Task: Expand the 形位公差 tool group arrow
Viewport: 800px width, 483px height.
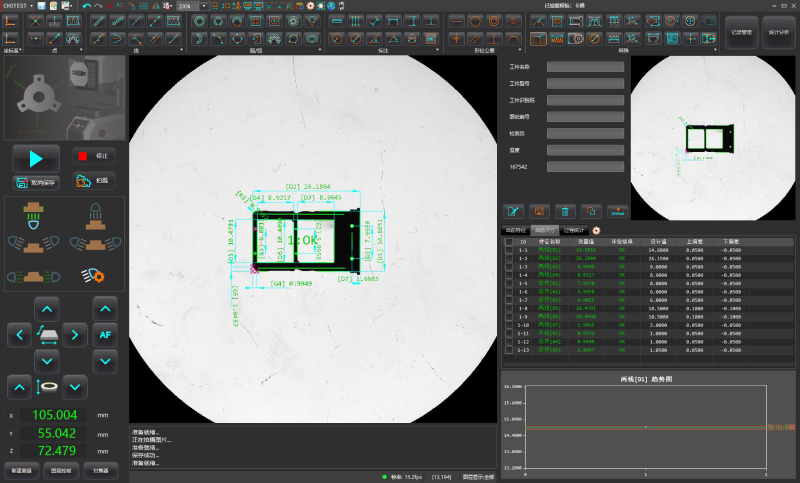Action: pos(519,49)
